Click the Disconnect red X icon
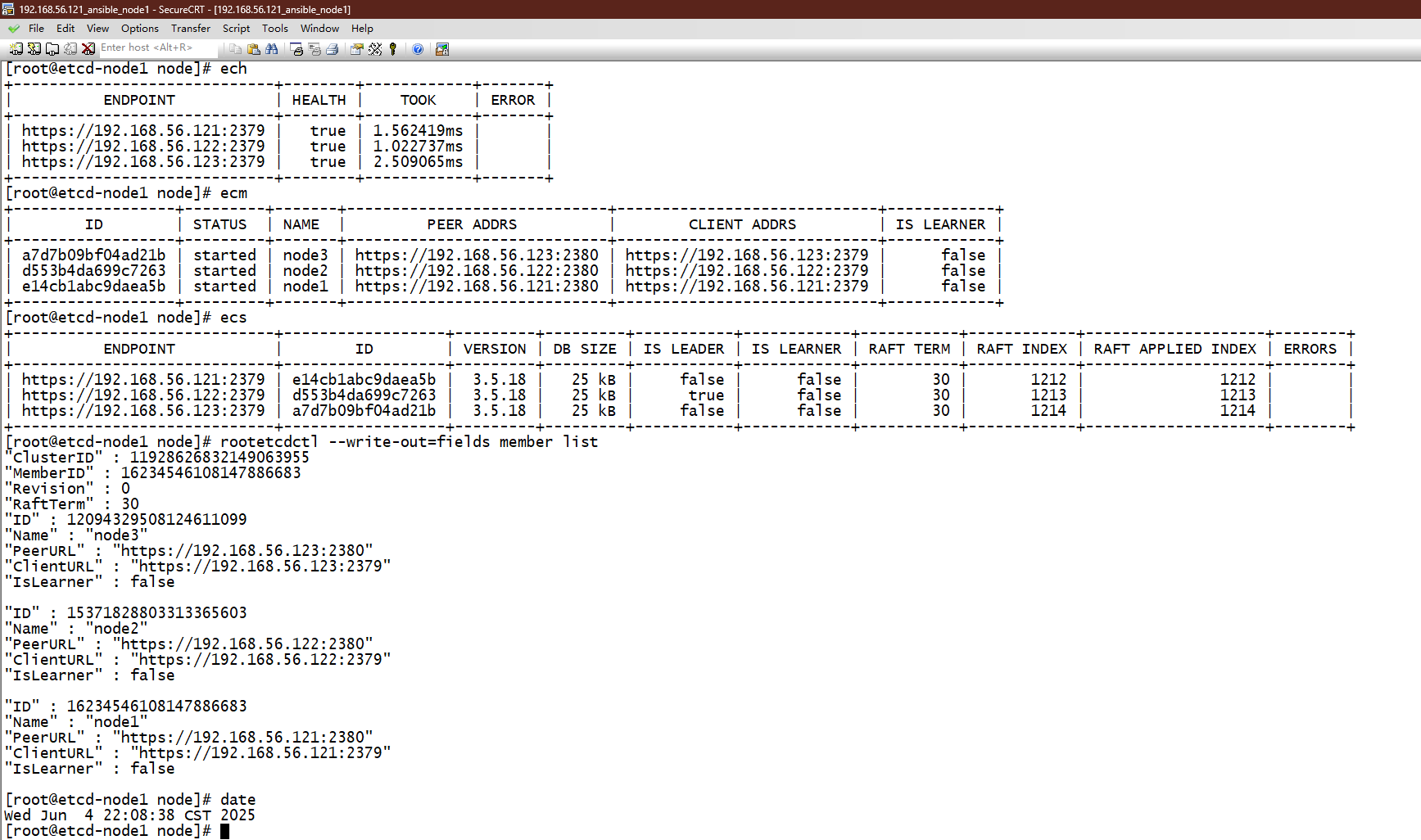The height and width of the screenshot is (840, 1421). coord(88,49)
